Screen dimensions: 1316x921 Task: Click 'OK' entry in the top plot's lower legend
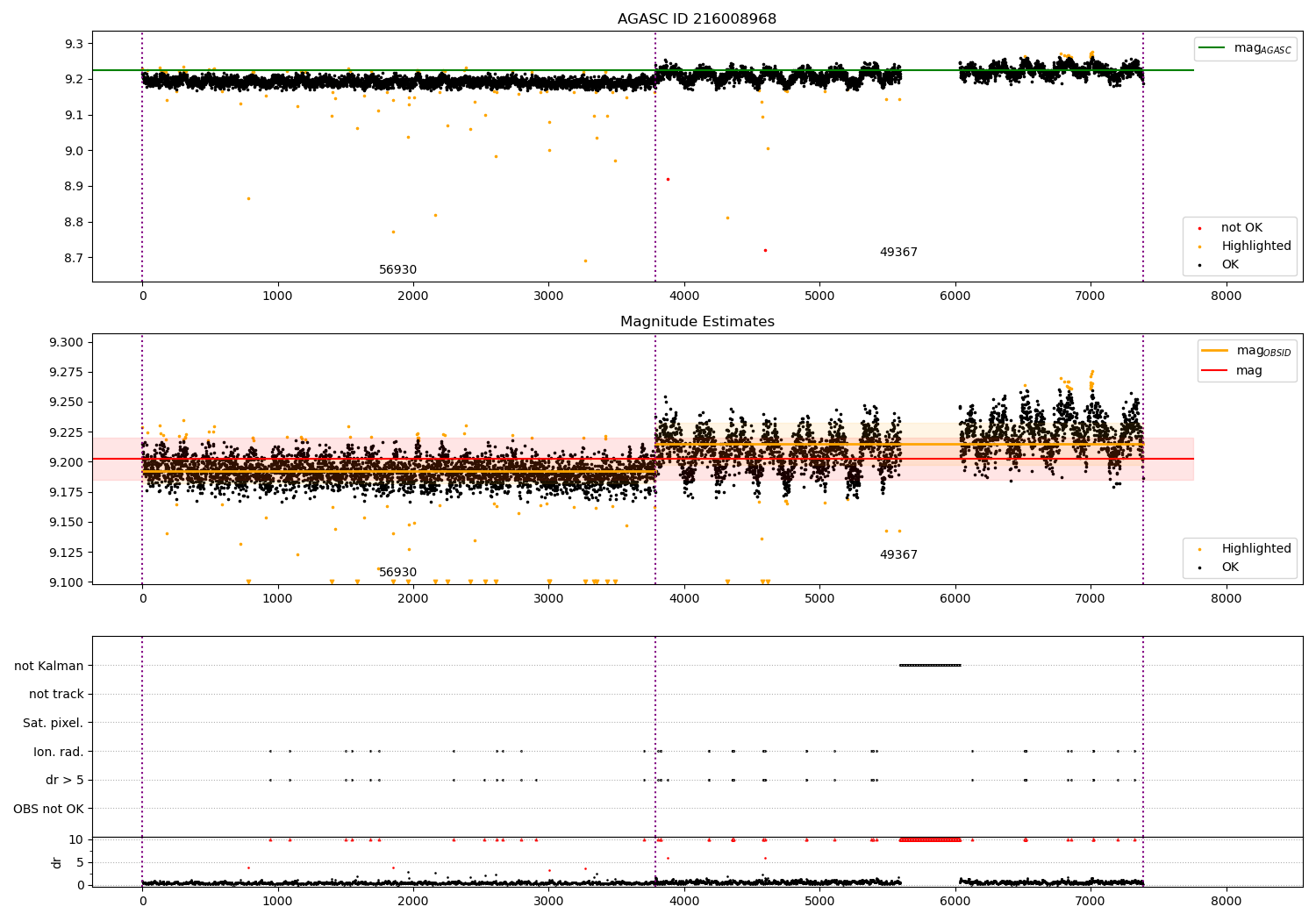(x=1230, y=265)
